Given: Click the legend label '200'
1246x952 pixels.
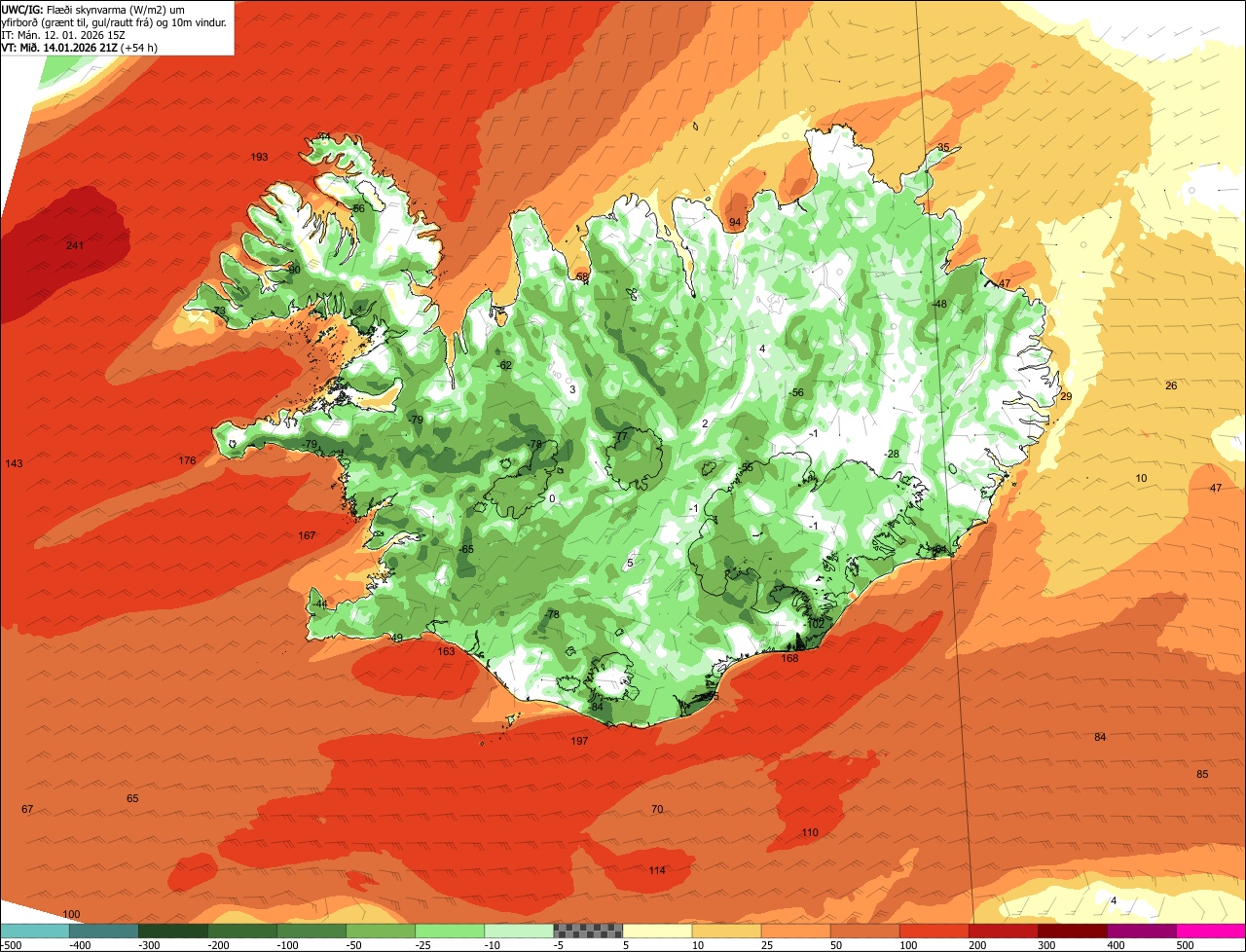Looking at the screenshot, I should click(979, 945).
